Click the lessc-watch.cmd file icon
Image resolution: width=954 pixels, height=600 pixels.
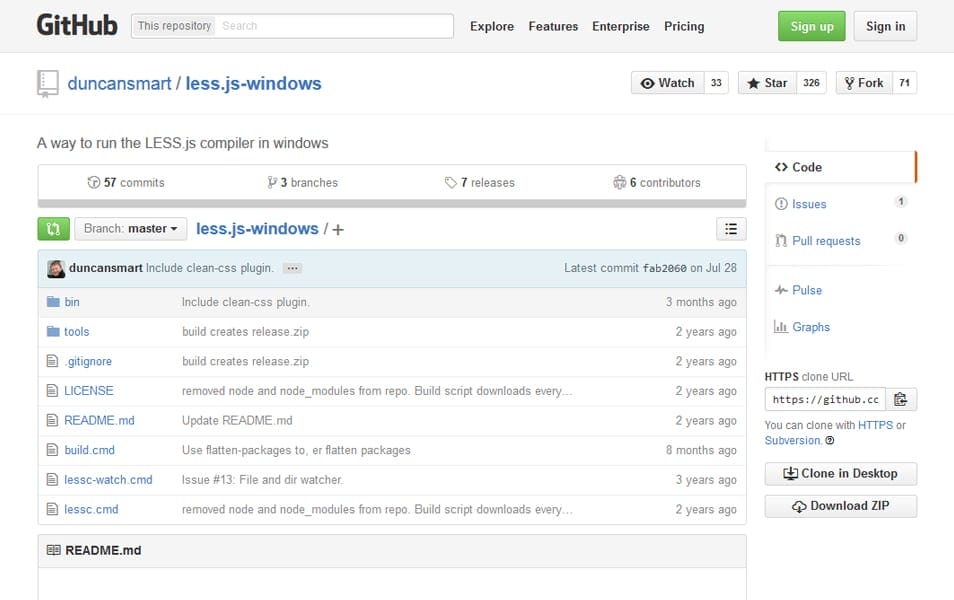53,480
